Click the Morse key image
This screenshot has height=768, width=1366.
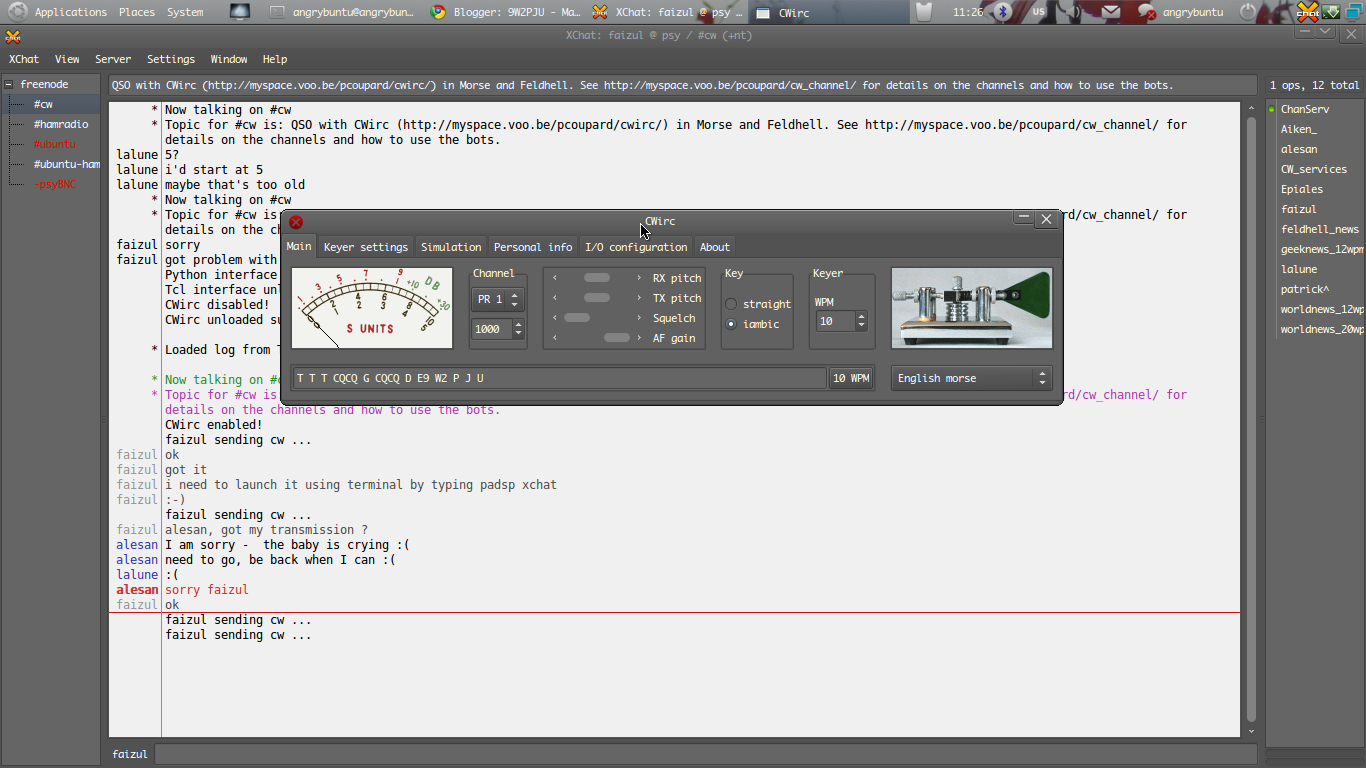pyautogui.click(x=971, y=307)
